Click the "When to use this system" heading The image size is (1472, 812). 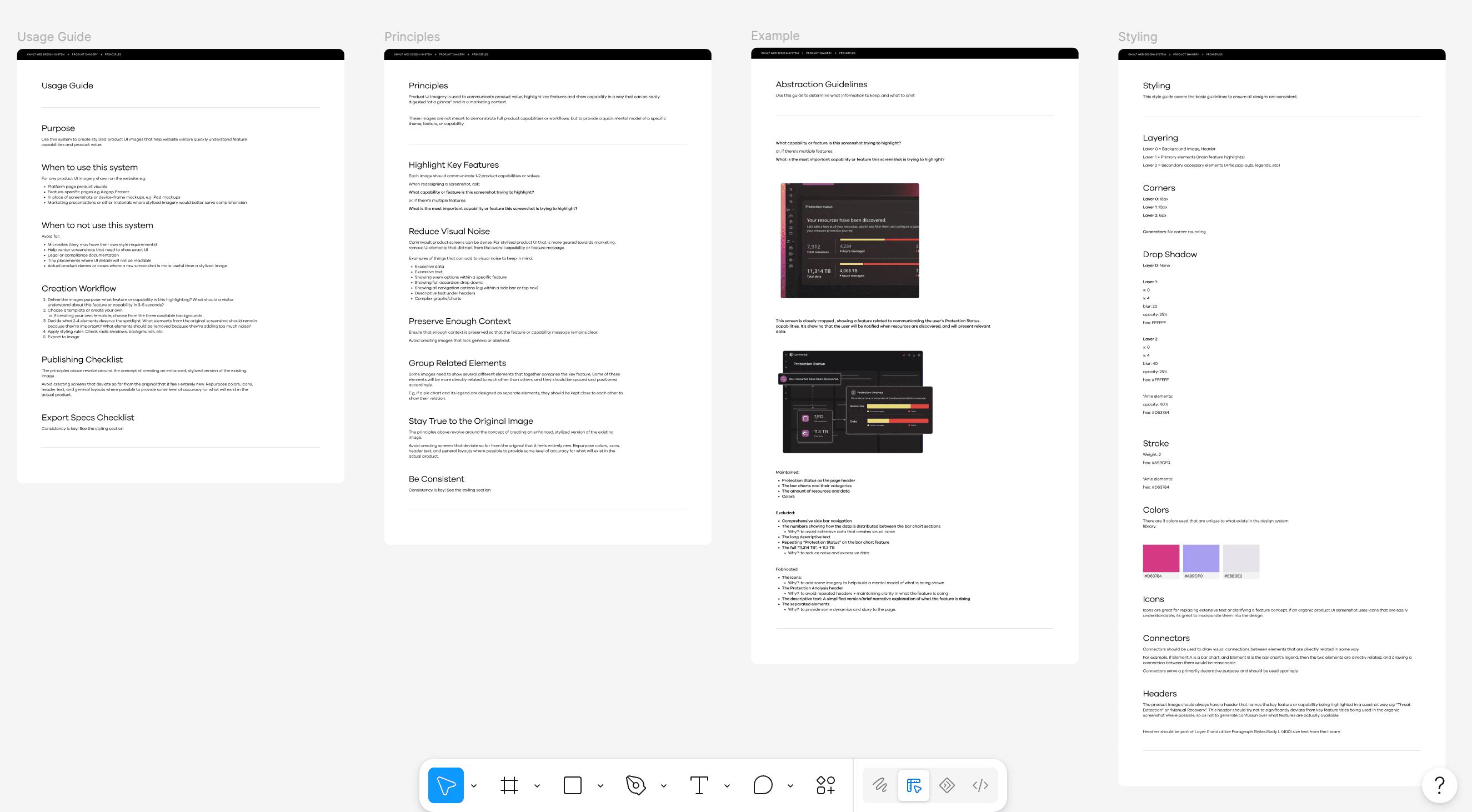pyautogui.click(x=90, y=167)
